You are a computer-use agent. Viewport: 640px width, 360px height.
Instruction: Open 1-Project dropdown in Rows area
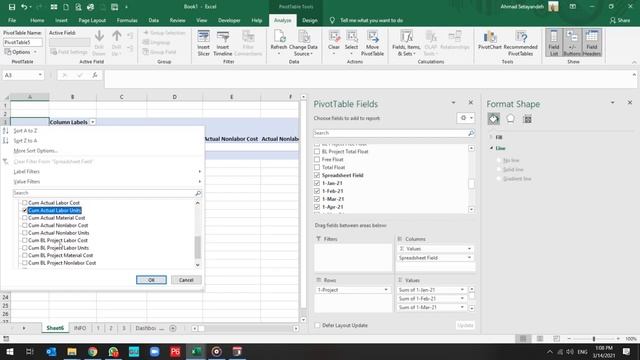(x=386, y=290)
